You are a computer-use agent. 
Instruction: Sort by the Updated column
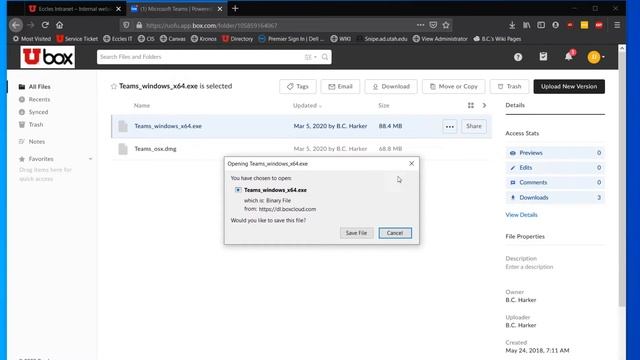[307, 105]
